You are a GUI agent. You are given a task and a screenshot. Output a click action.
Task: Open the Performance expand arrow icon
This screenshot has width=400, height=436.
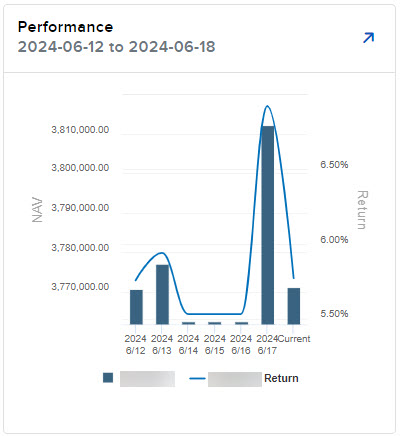pyautogui.click(x=368, y=37)
